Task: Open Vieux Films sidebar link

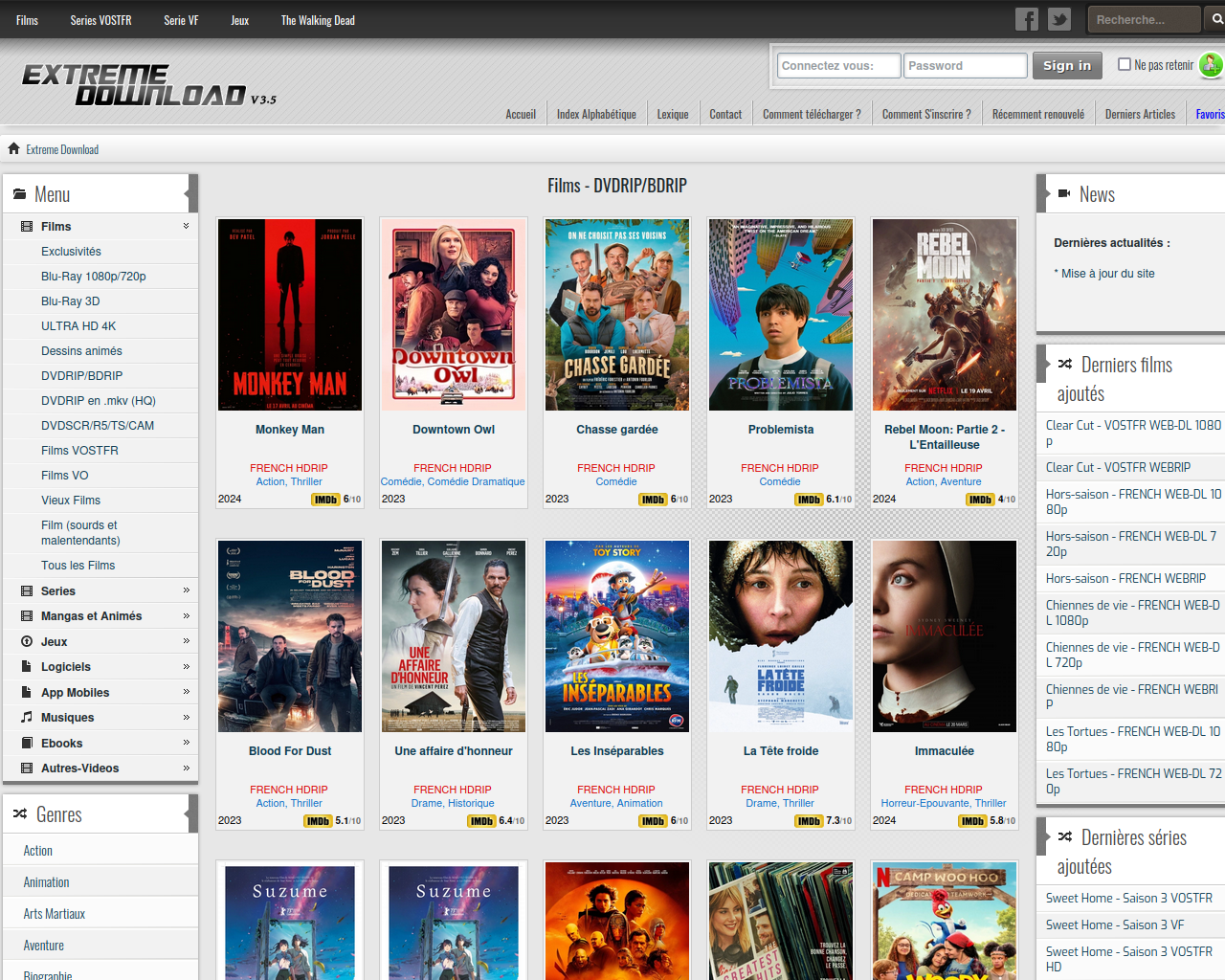Action: (71, 501)
